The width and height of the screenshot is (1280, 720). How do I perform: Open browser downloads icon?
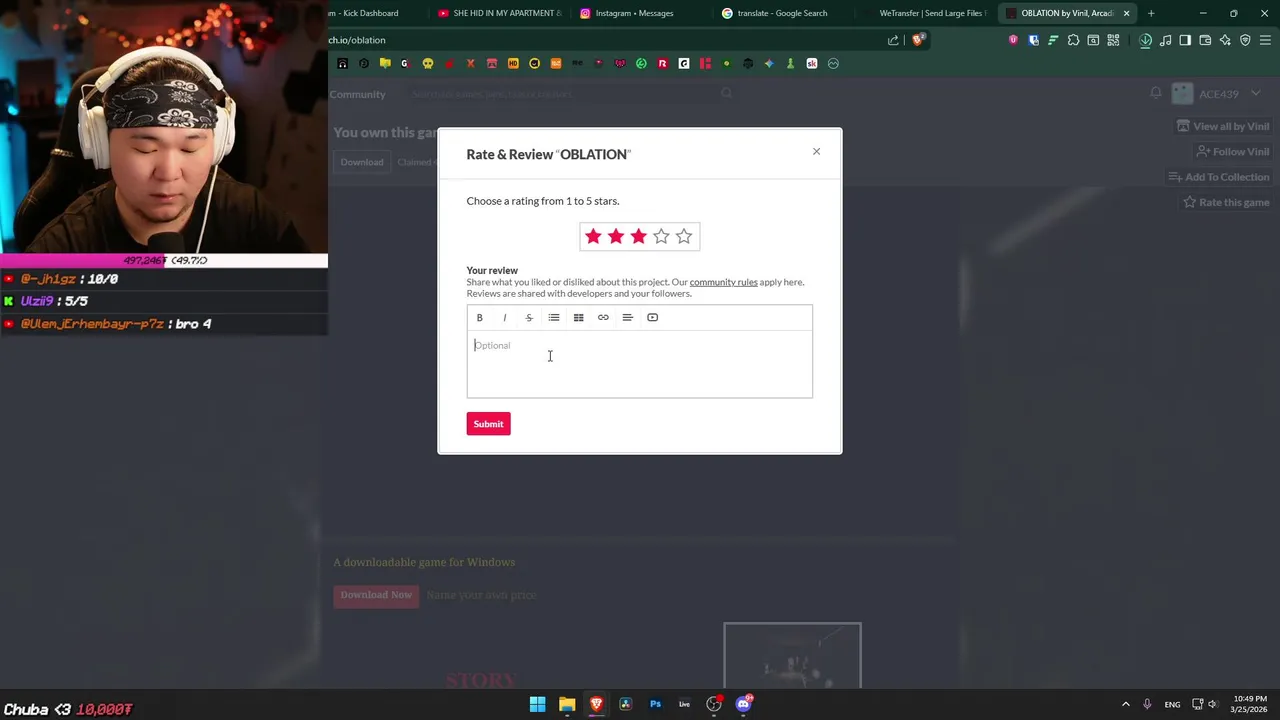tap(1146, 40)
